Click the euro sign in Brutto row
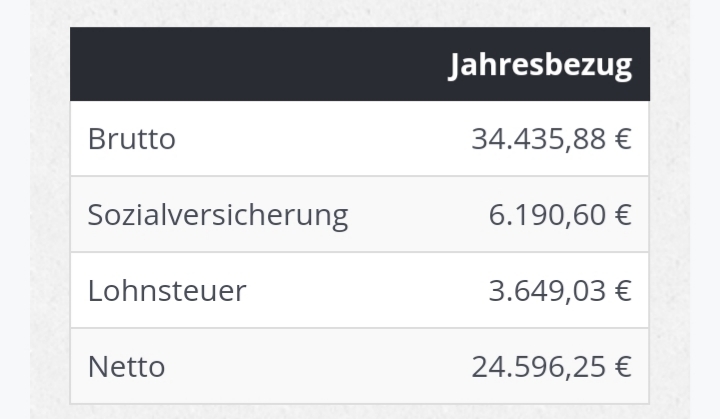 [623, 138]
